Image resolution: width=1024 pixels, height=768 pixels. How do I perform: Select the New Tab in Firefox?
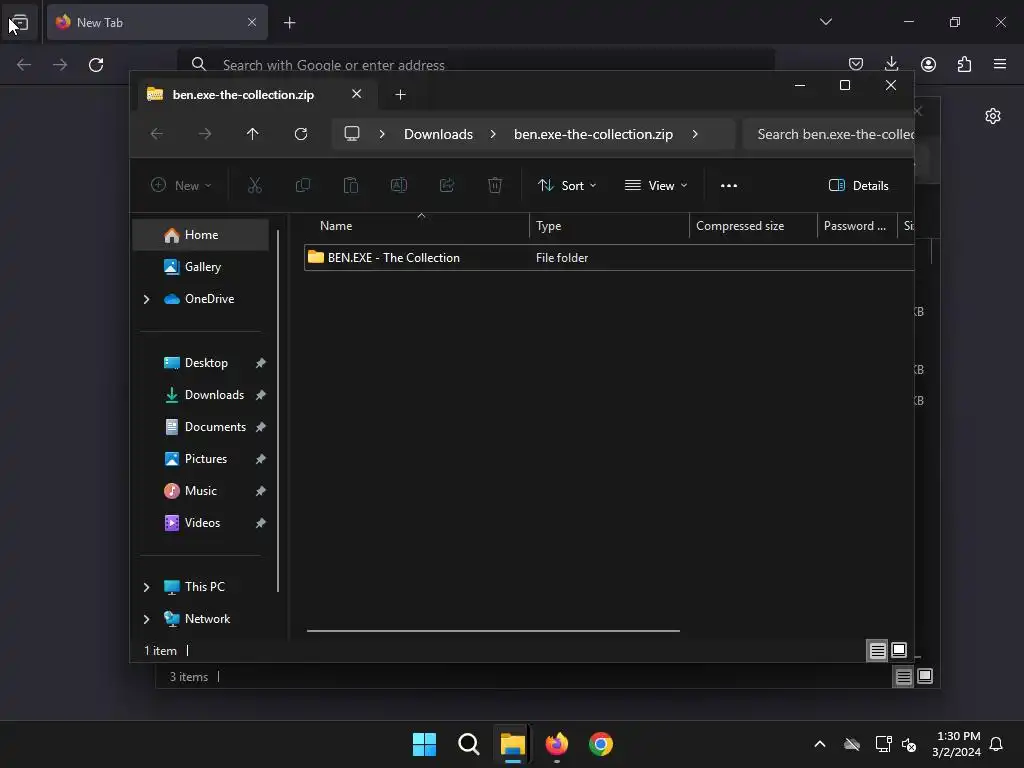pyautogui.click(x=157, y=22)
